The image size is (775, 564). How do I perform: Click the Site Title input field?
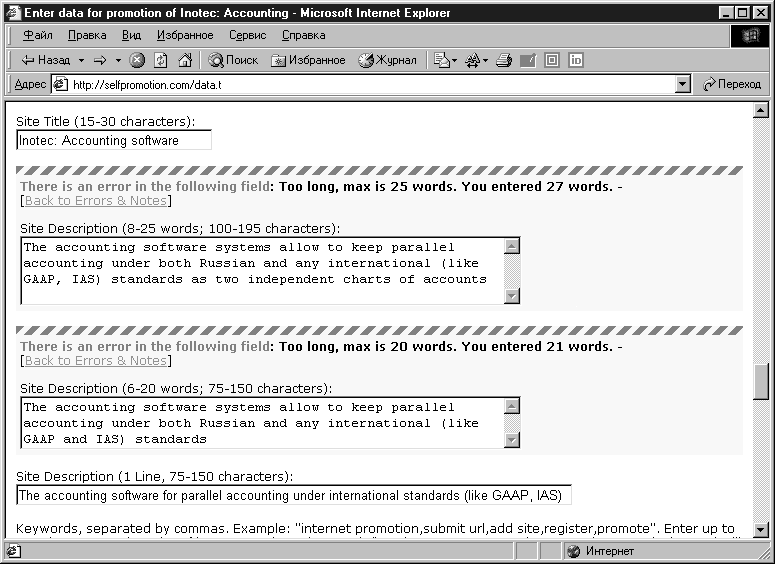click(x=114, y=140)
